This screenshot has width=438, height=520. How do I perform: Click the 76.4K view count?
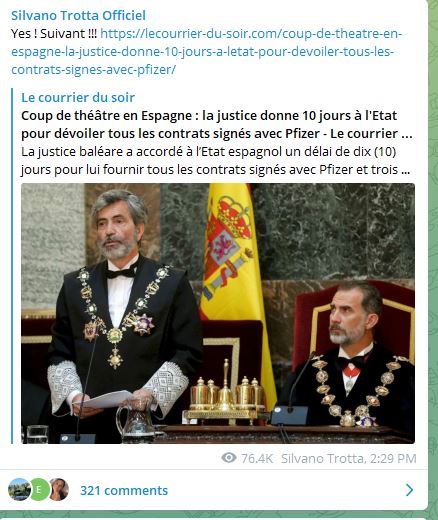[257, 458]
